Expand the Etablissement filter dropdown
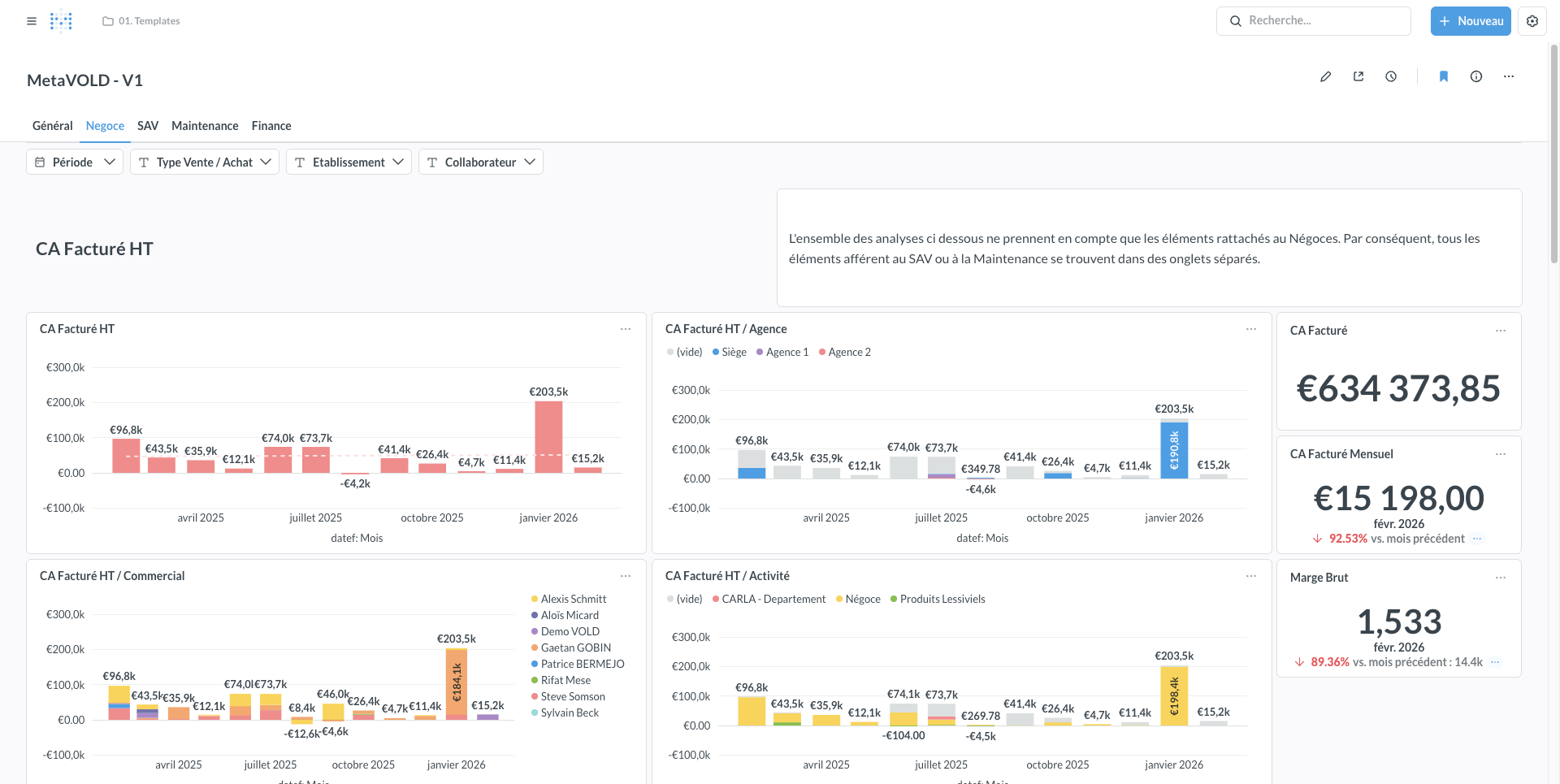Image resolution: width=1560 pixels, height=784 pixels. tap(349, 162)
